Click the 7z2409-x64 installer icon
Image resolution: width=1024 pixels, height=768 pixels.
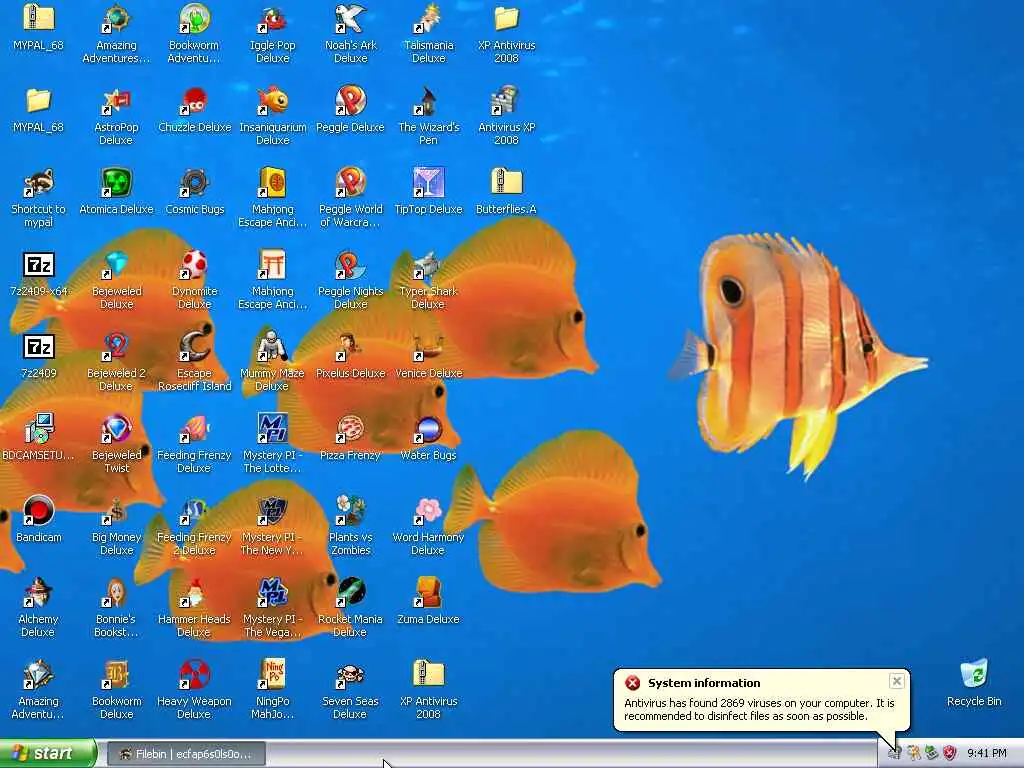coord(39,265)
